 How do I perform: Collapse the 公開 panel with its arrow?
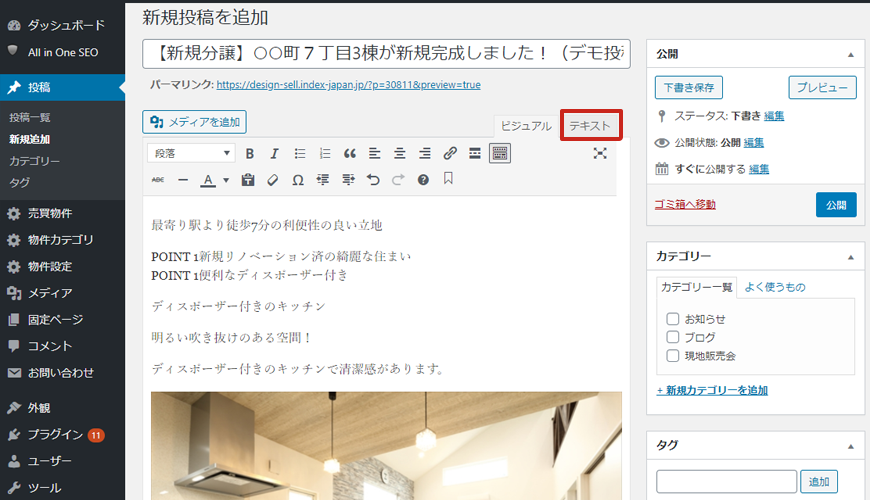(x=850, y=54)
